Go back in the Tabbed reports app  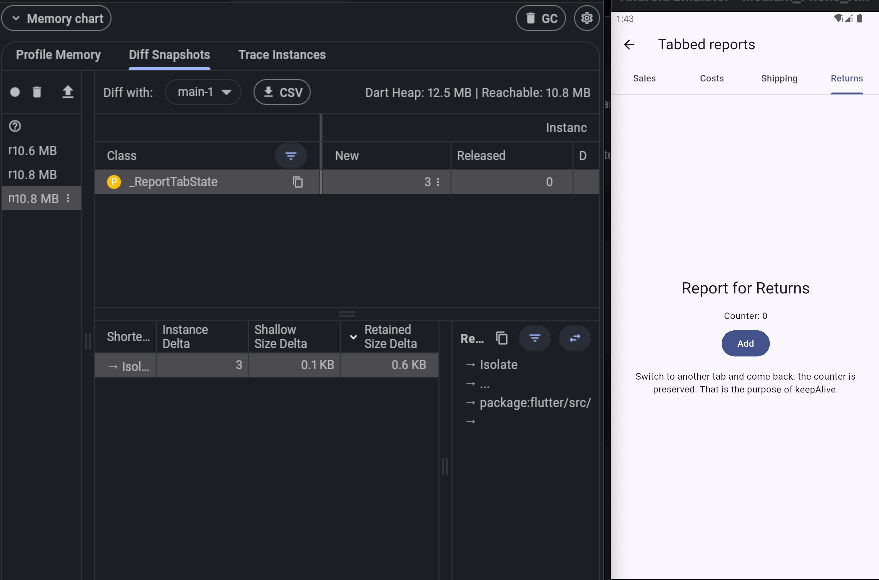coord(629,45)
